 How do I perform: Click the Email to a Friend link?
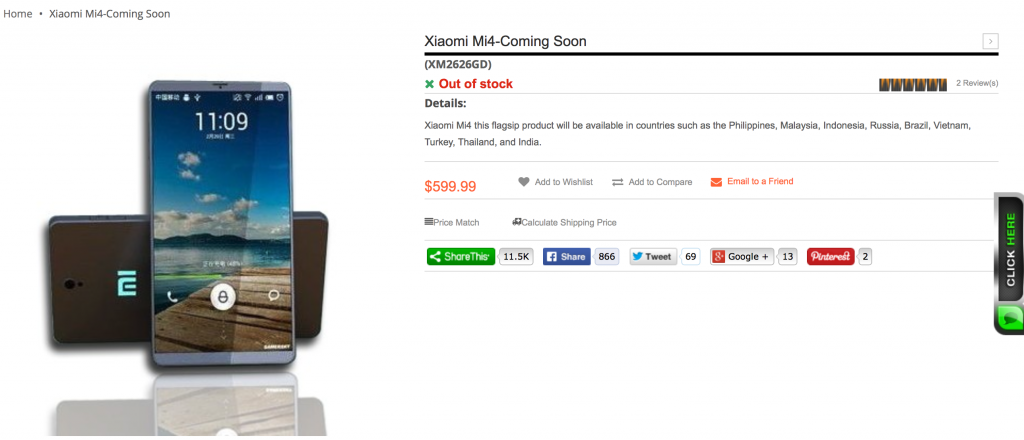pyautogui.click(x=760, y=181)
